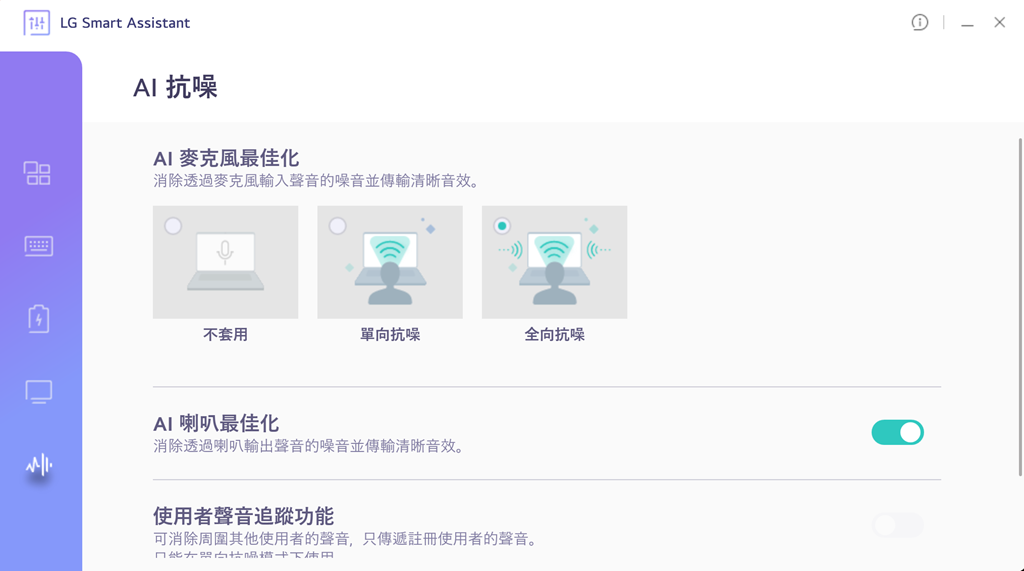Viewport: 1024px width, 571px height.
Task: Click the AI 喇叭最佳化 heading
Action: point(216,423)
